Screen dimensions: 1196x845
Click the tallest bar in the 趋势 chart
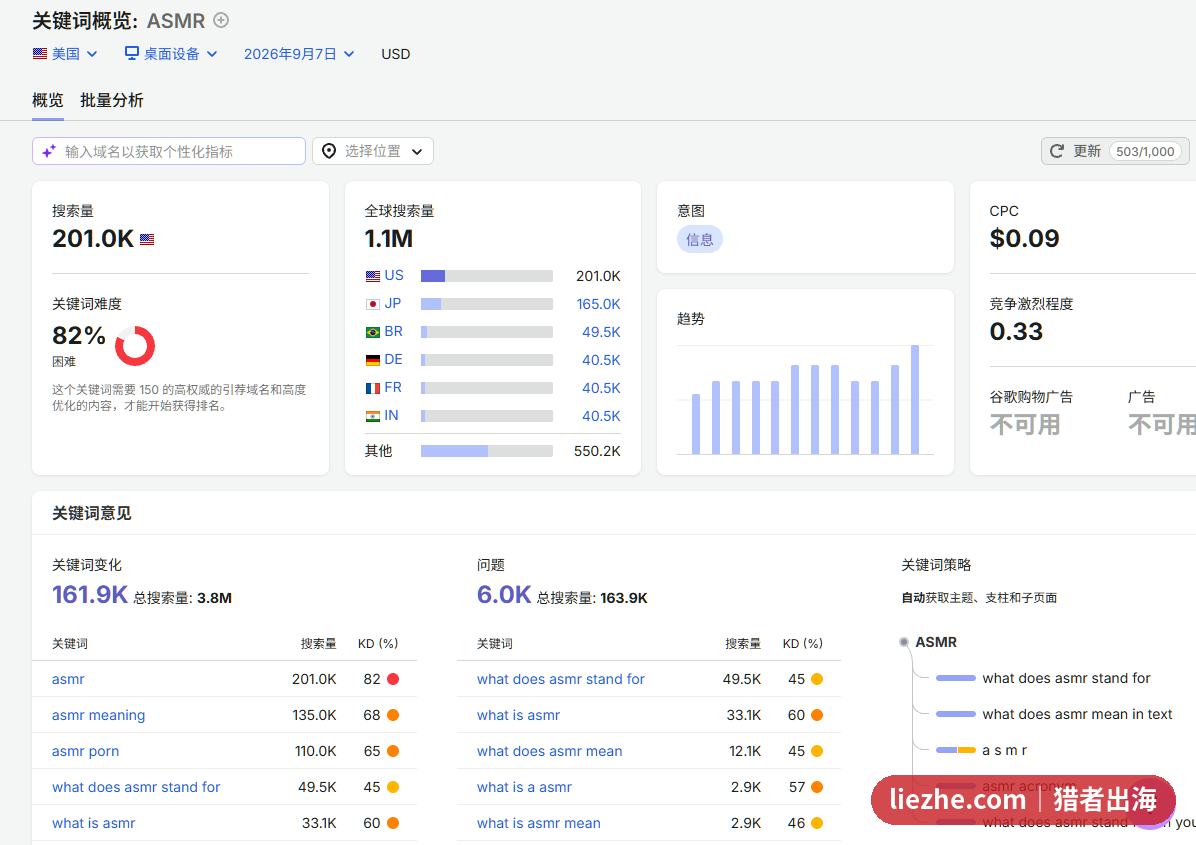[x=915, y=400]
